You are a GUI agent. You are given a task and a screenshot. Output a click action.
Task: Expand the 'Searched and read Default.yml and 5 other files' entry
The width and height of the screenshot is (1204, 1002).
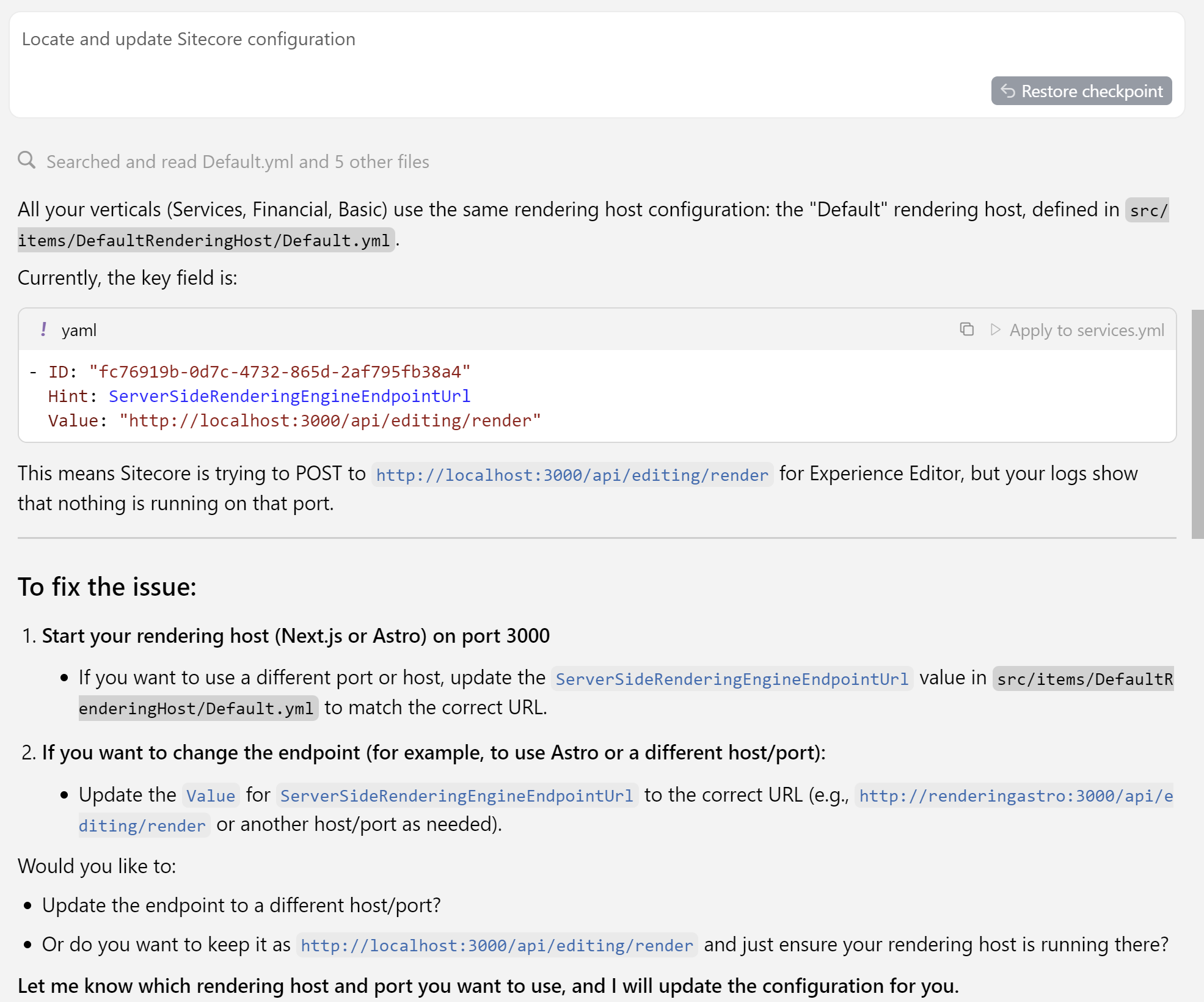click(x=237, y=161)
